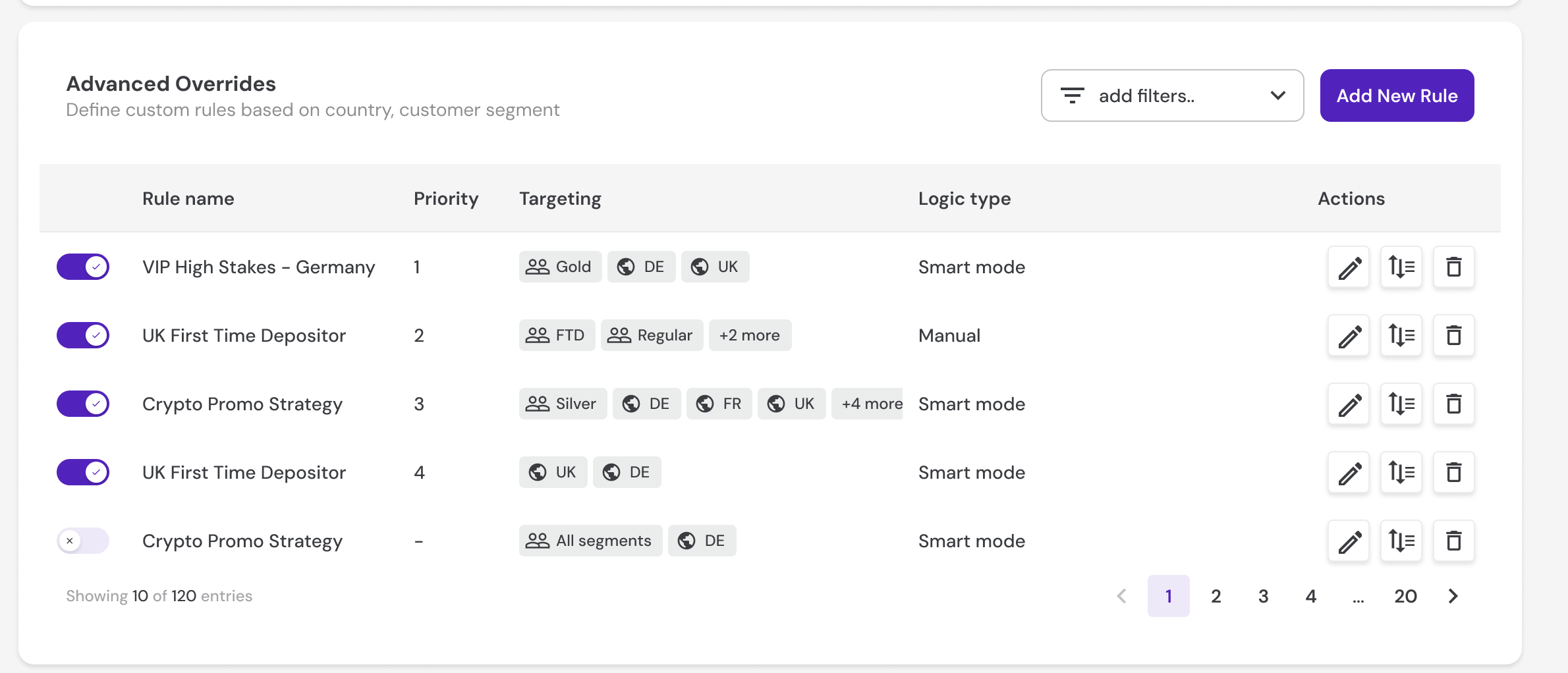Go to page 2 of entries

point(1216,596)
